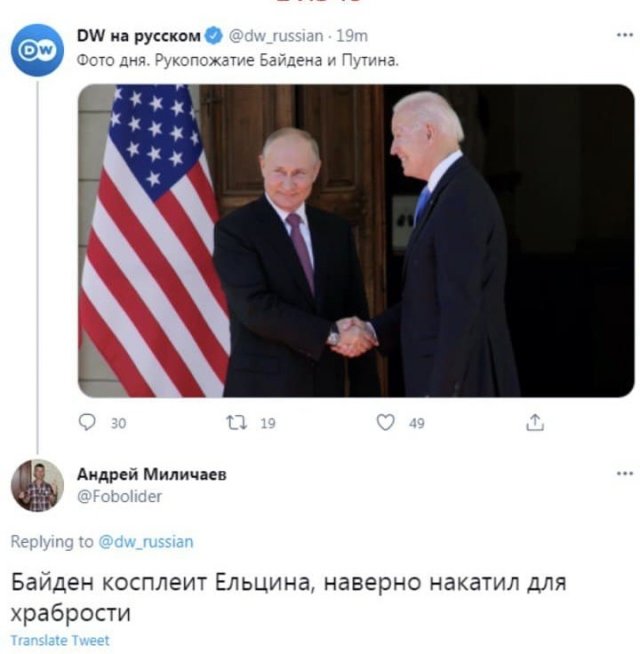This screenshot has width=640, height=654.
Task: Open the @dw_russian link in Replying to
Action: (x=146, y=542)
